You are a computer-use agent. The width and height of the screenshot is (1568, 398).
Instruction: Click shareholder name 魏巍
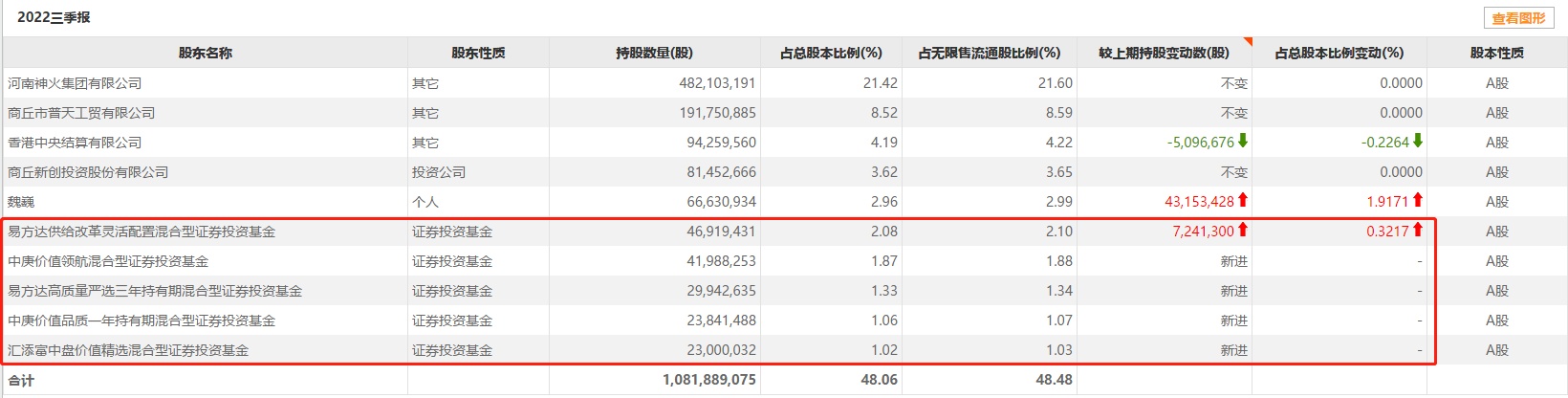click(x=21, y=202)
